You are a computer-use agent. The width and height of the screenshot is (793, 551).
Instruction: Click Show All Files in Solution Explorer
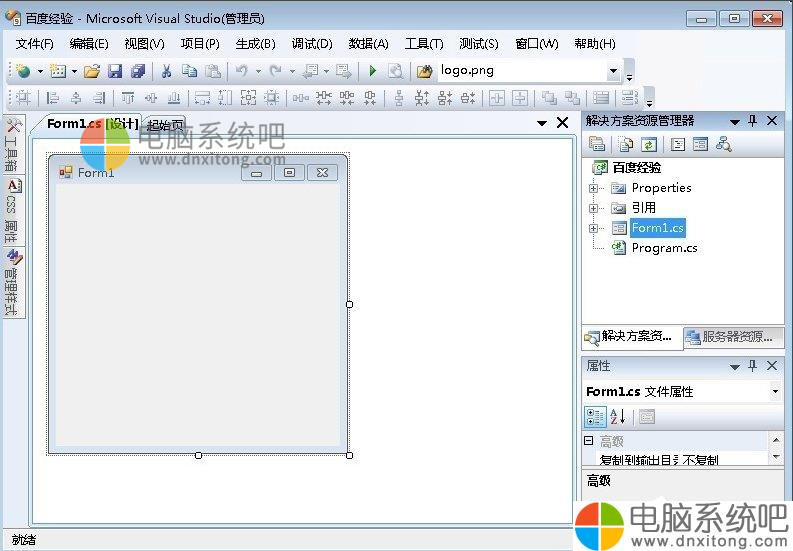coord(626,145)
